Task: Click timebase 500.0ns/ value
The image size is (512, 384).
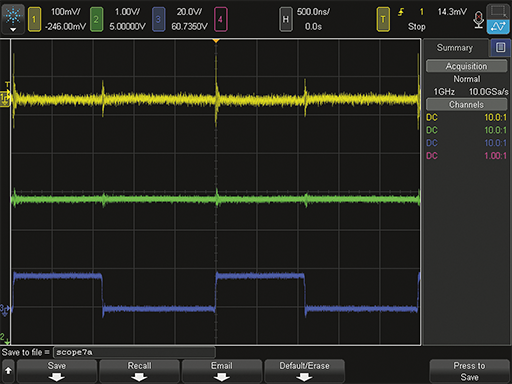Action: pyautogui.click(x=313, y=12)
